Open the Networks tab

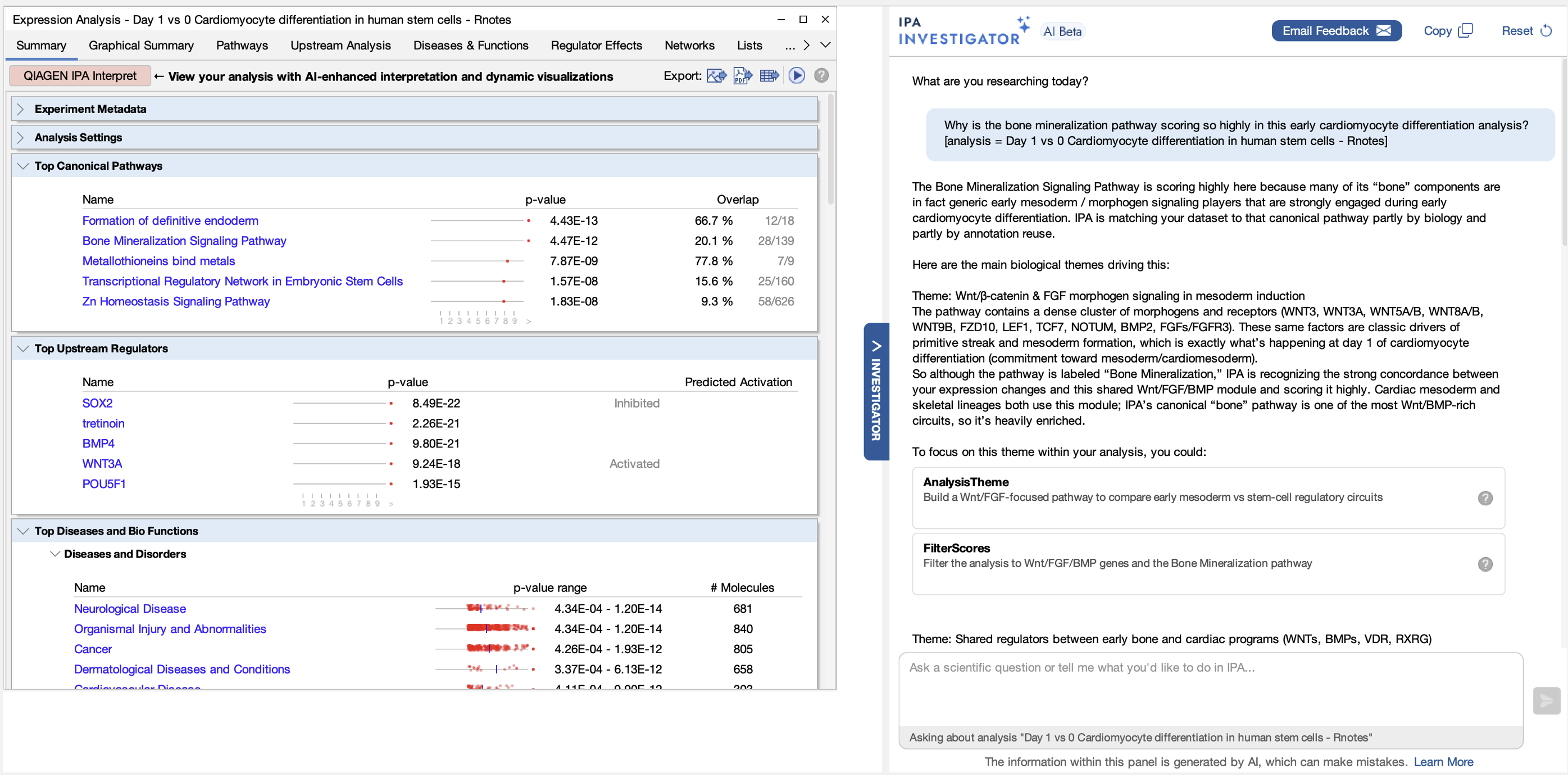tap(690, 46)
